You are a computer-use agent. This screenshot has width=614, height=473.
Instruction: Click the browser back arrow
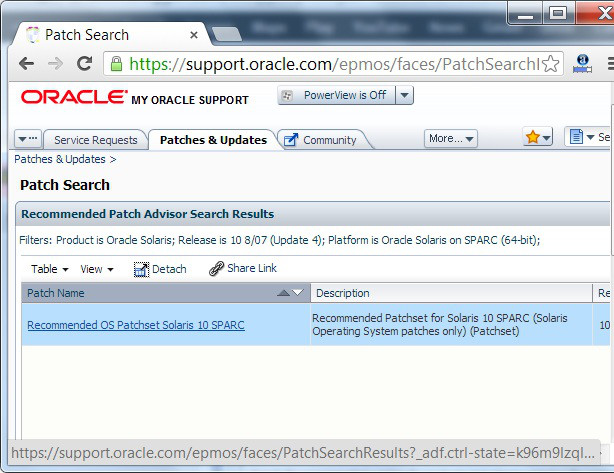[26, 64]
